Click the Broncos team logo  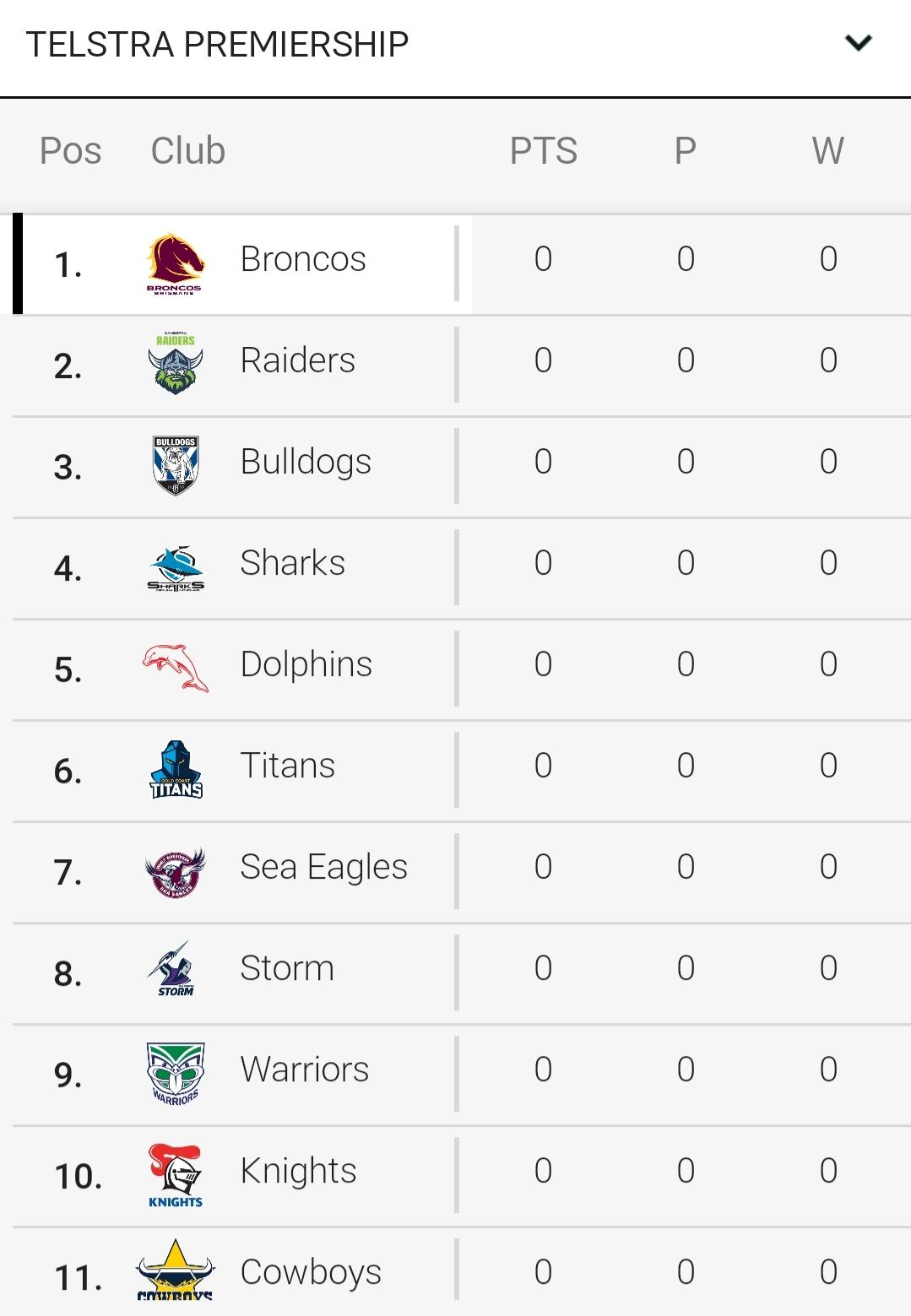176,263
